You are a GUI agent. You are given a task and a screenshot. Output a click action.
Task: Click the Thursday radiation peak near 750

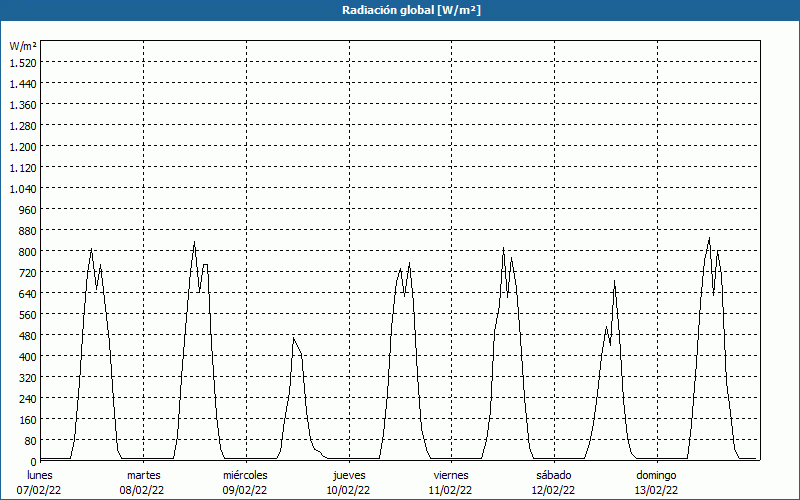pyautogui.click(x=409, y=263)
